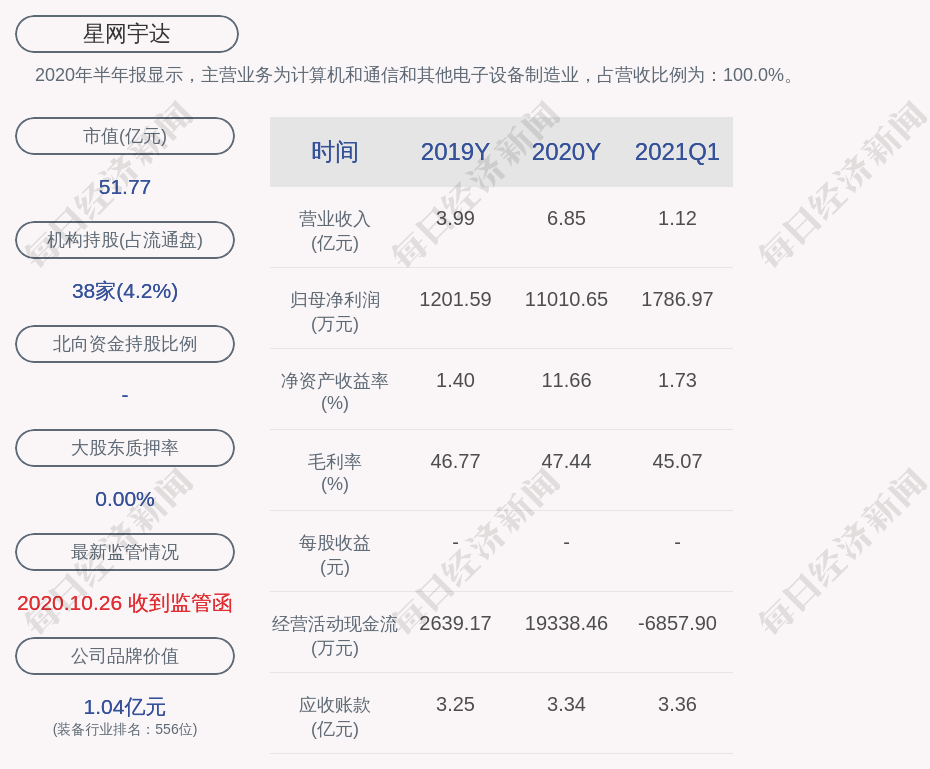Click the 1.04亿元 brand value figure
Viewport: 930px width, 769px height.
[x=125, y=707]
